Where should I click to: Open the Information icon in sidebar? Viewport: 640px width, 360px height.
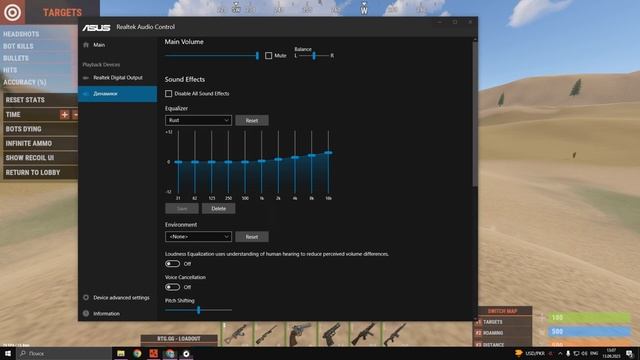coord(86,313)
